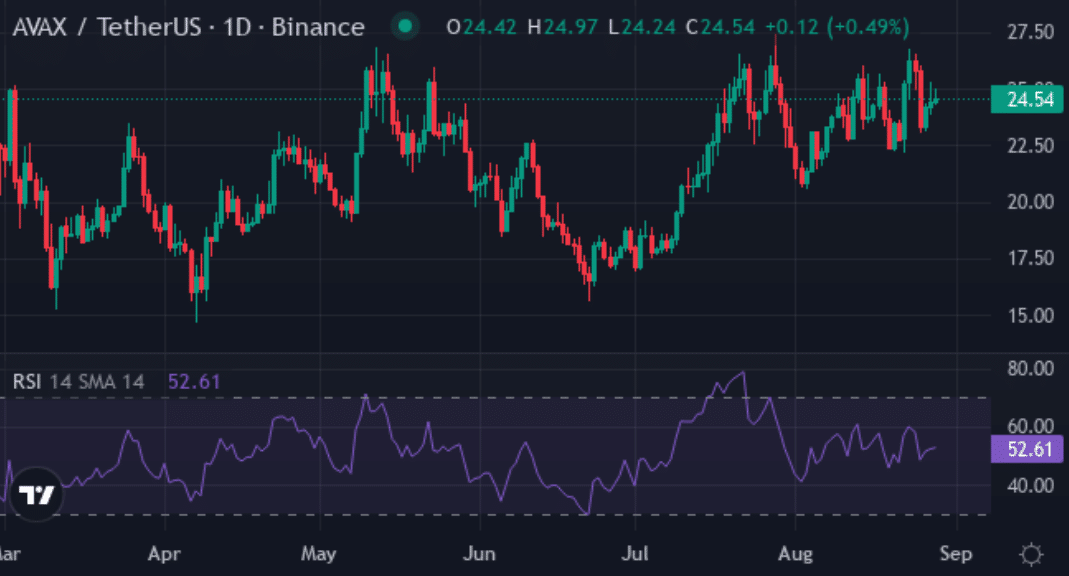1069x576 pixels.
Task: Click the green market status dot
Action: (405, 27)
